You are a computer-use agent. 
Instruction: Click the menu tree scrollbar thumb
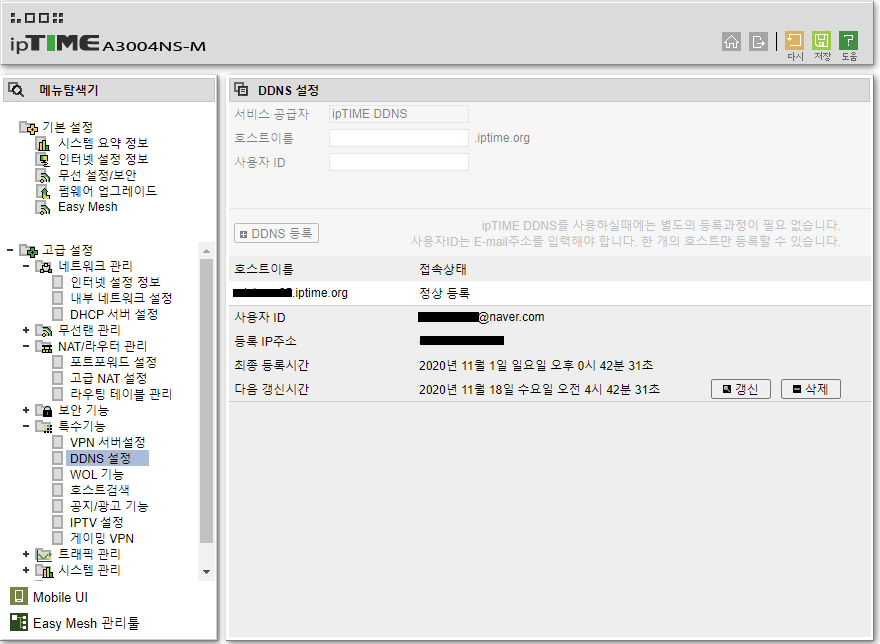[x=207, y=401]
